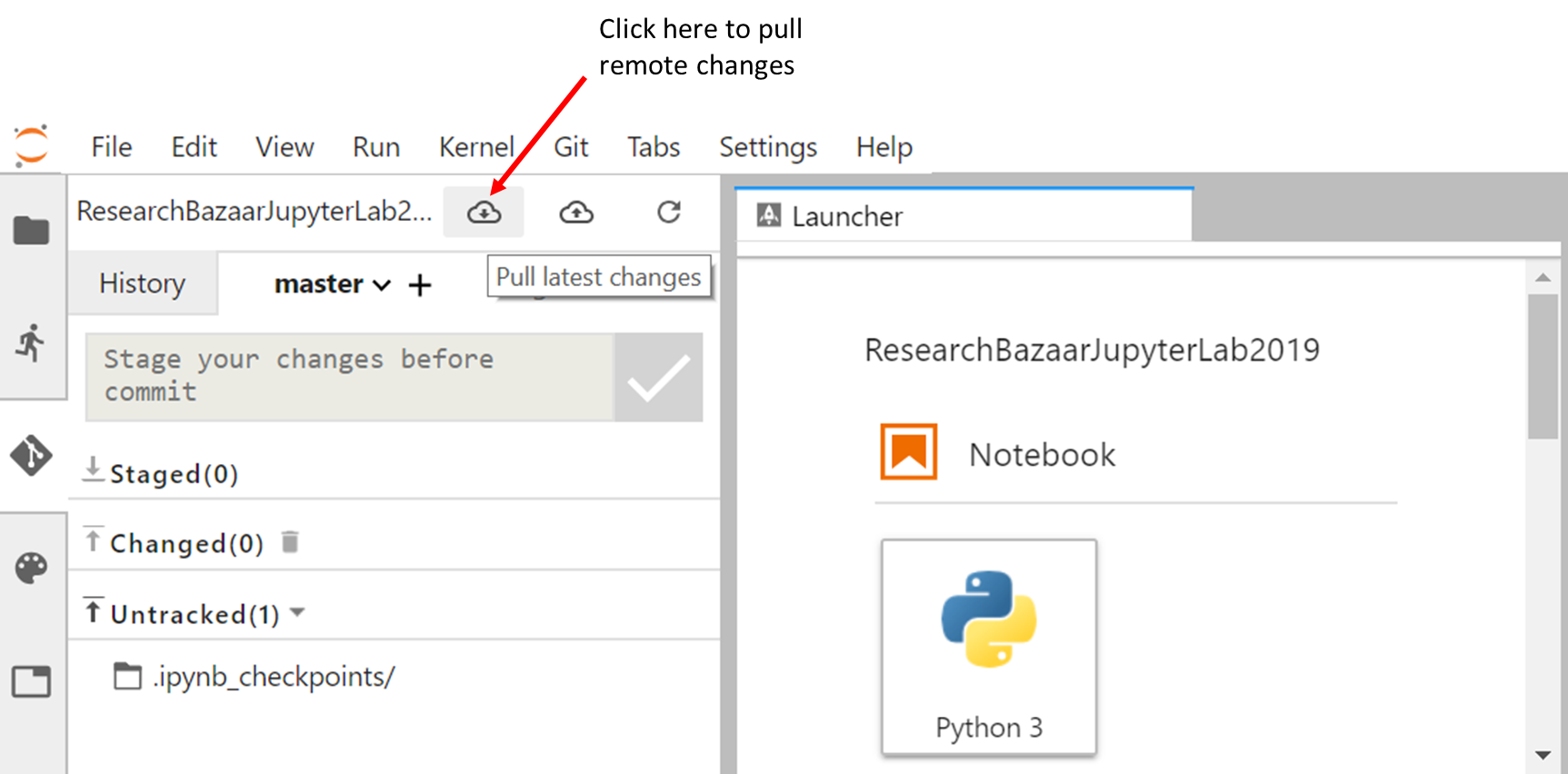Viewport: 1568px width, 774px height.
Task: Click the pull latest changes cloud icon
Action: (x=484, y=213)
